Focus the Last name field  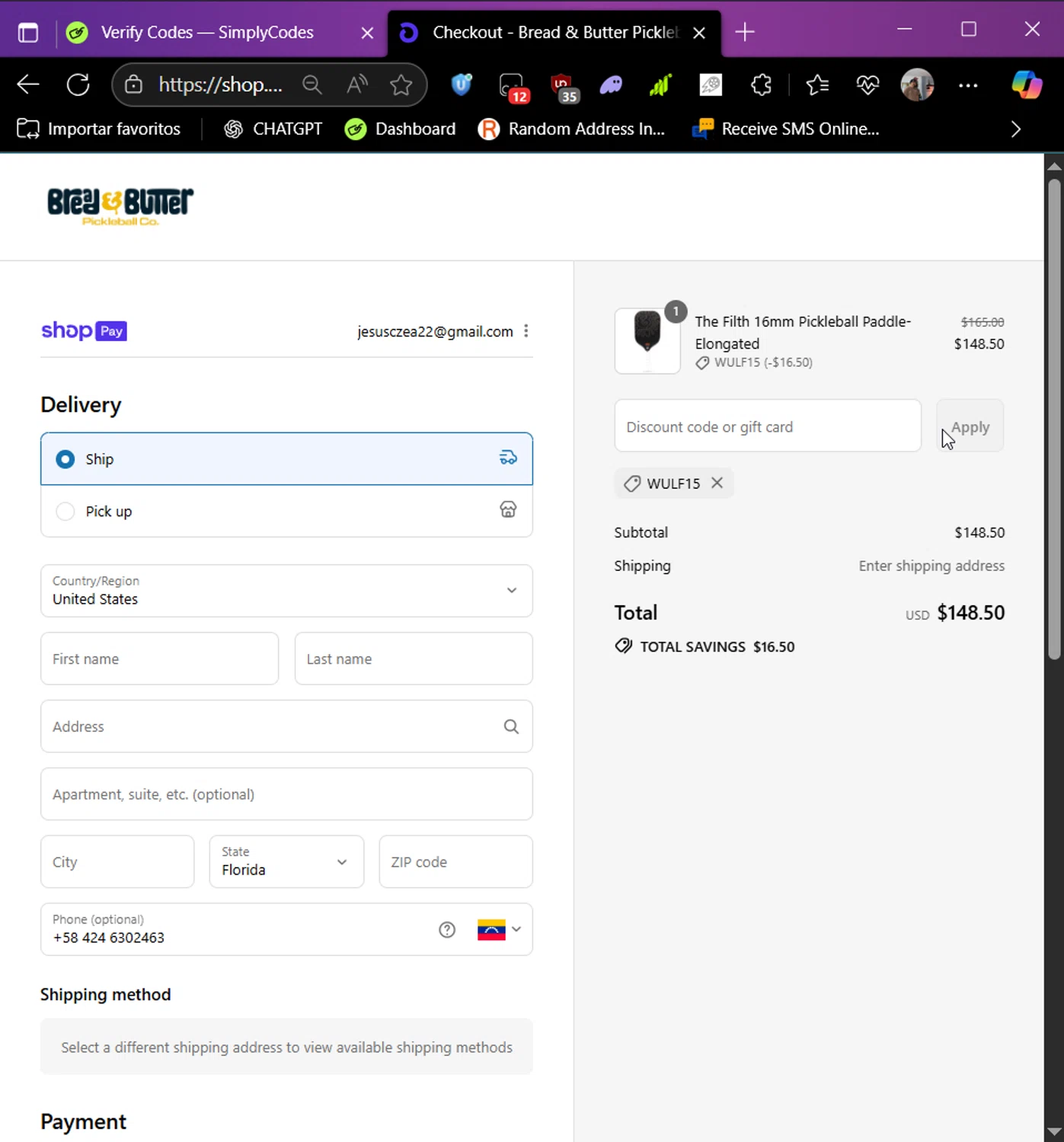click(x=414, y=659)
